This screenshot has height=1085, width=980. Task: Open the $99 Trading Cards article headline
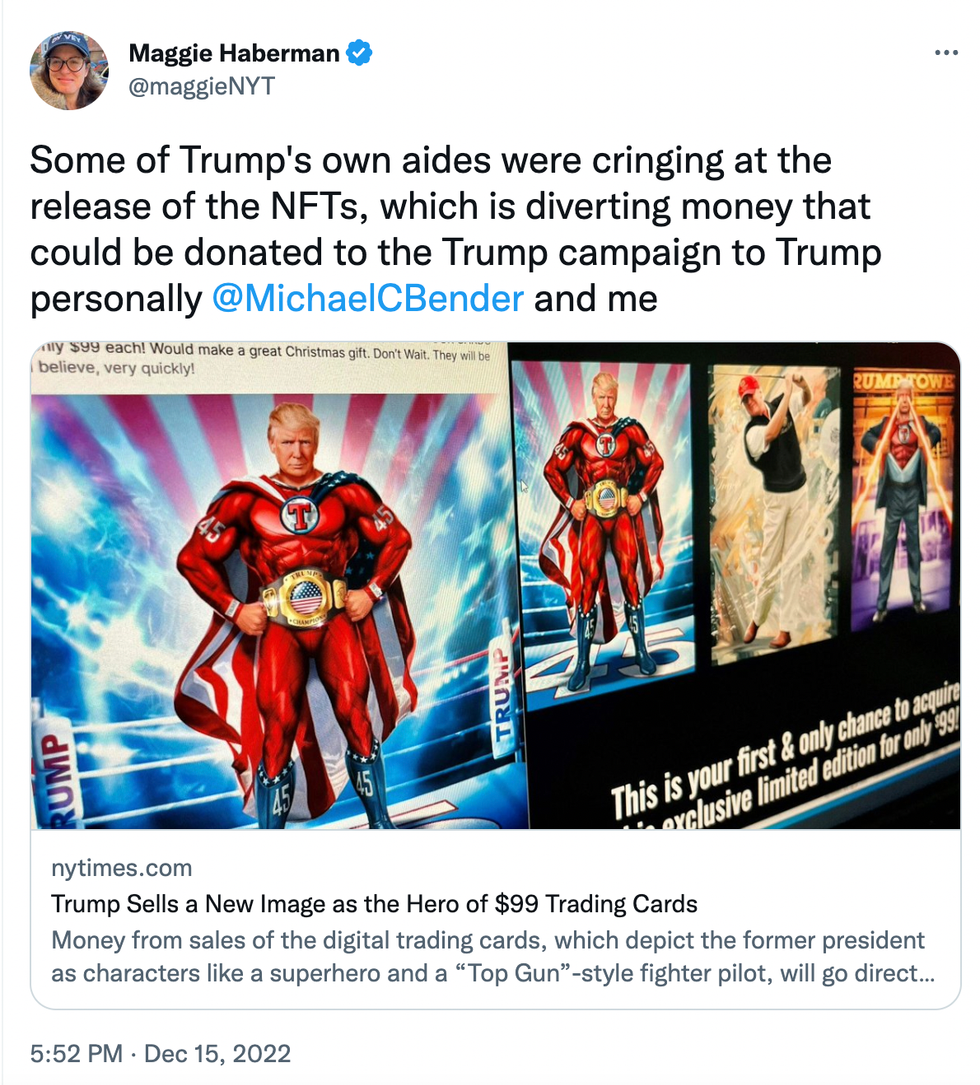point(374,904)
